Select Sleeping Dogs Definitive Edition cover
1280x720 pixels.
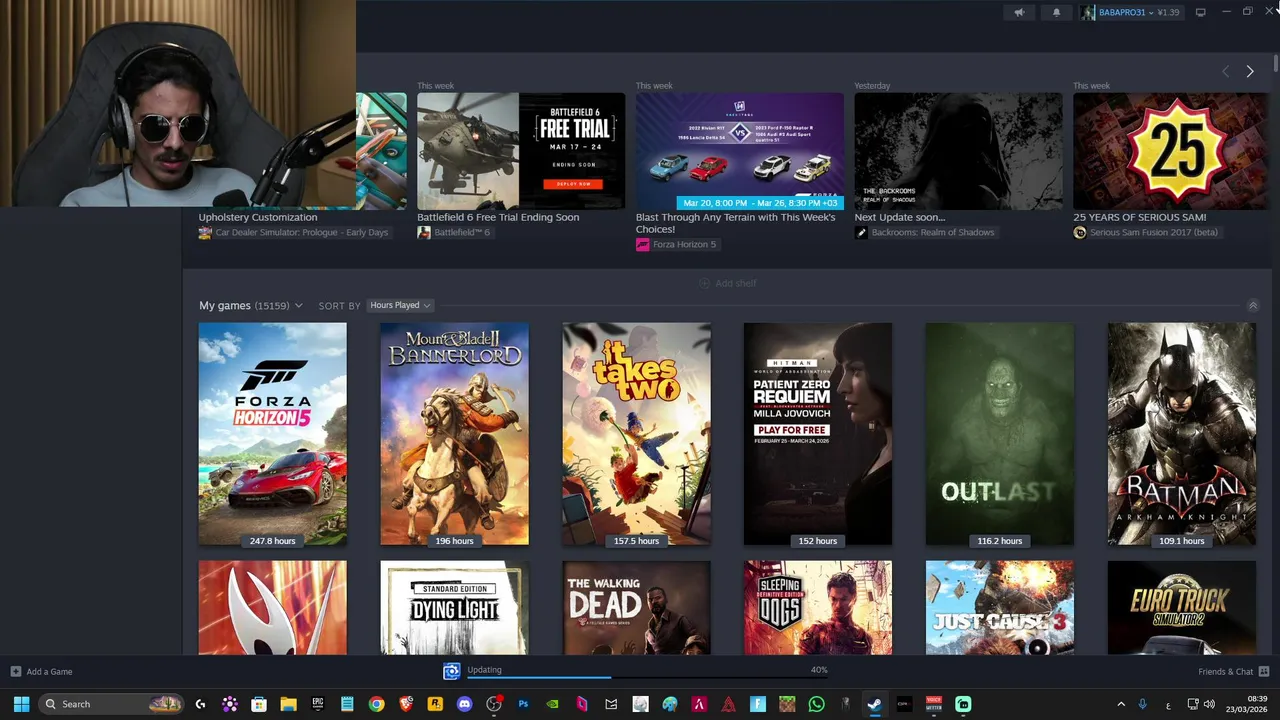(x=818, y=608)
